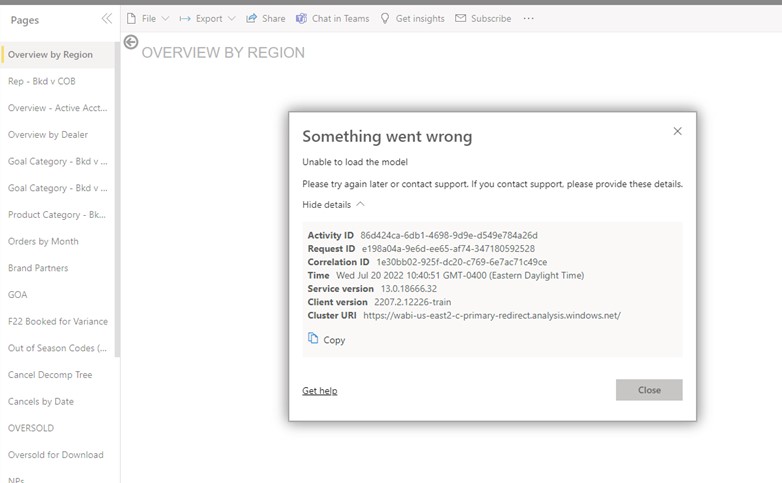This screenshot has width=782, height=483.
Task: Open the Out of Season Codes page
Action: point(57,348)
